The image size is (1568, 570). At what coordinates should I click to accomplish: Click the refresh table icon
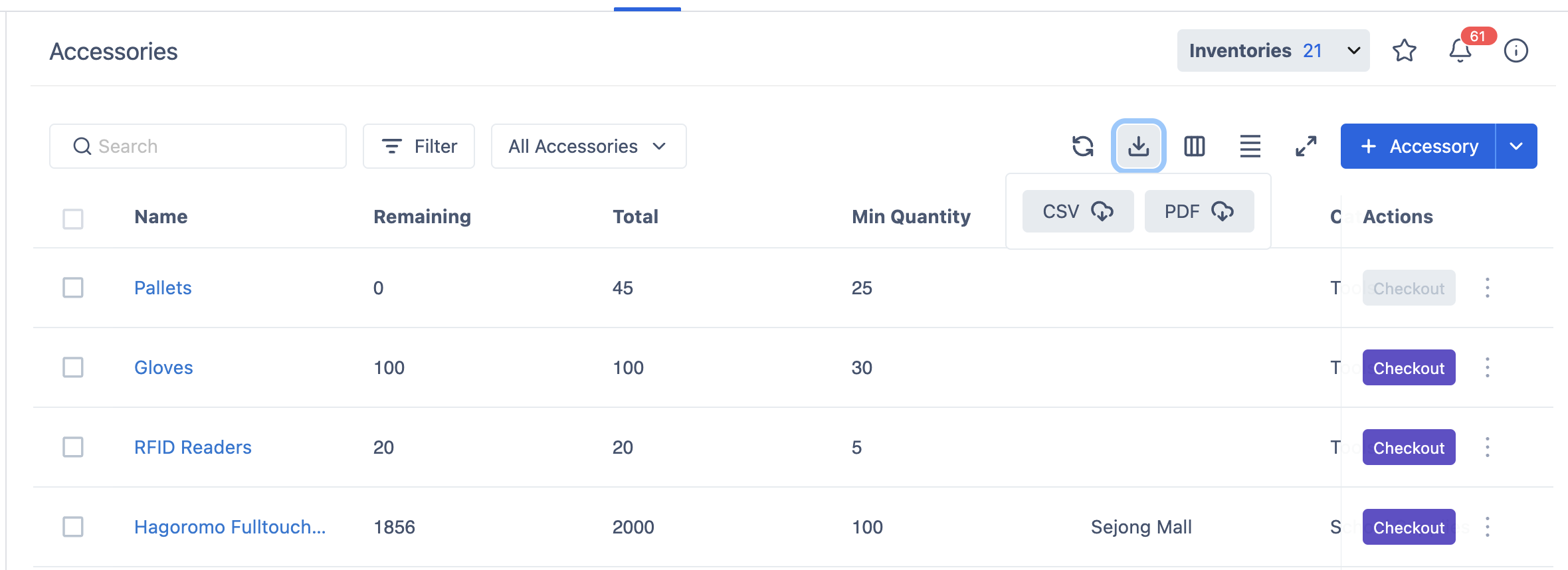point(1082,146)
